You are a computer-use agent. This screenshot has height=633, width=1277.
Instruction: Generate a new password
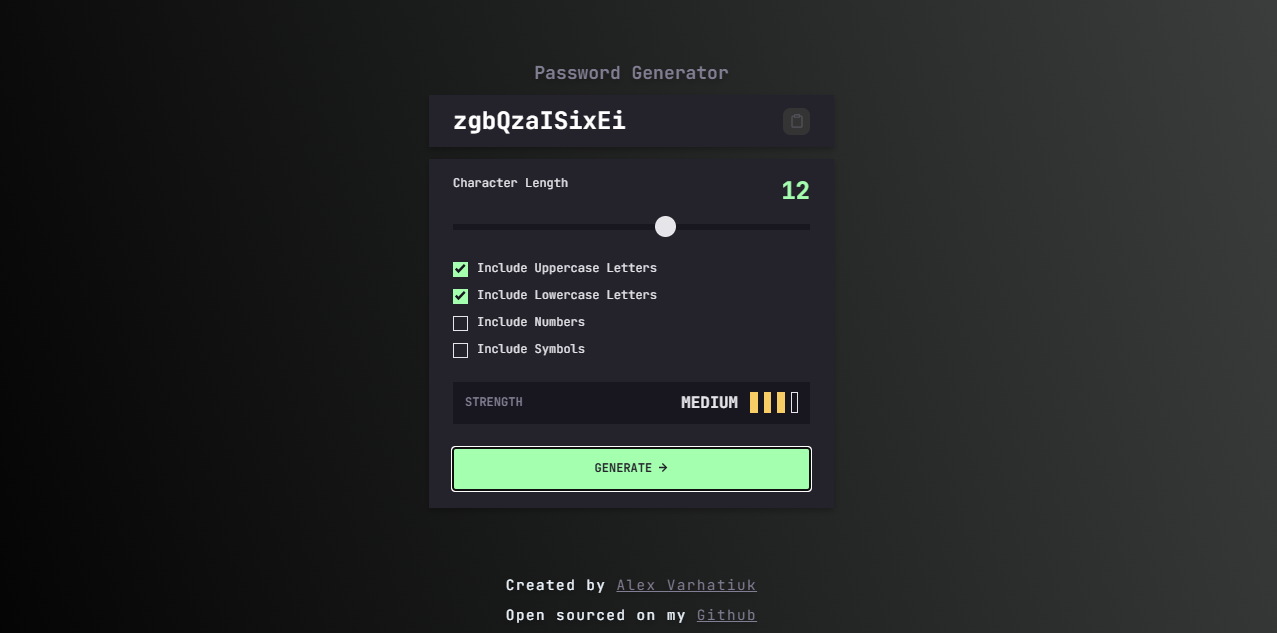tap(631, 467)
